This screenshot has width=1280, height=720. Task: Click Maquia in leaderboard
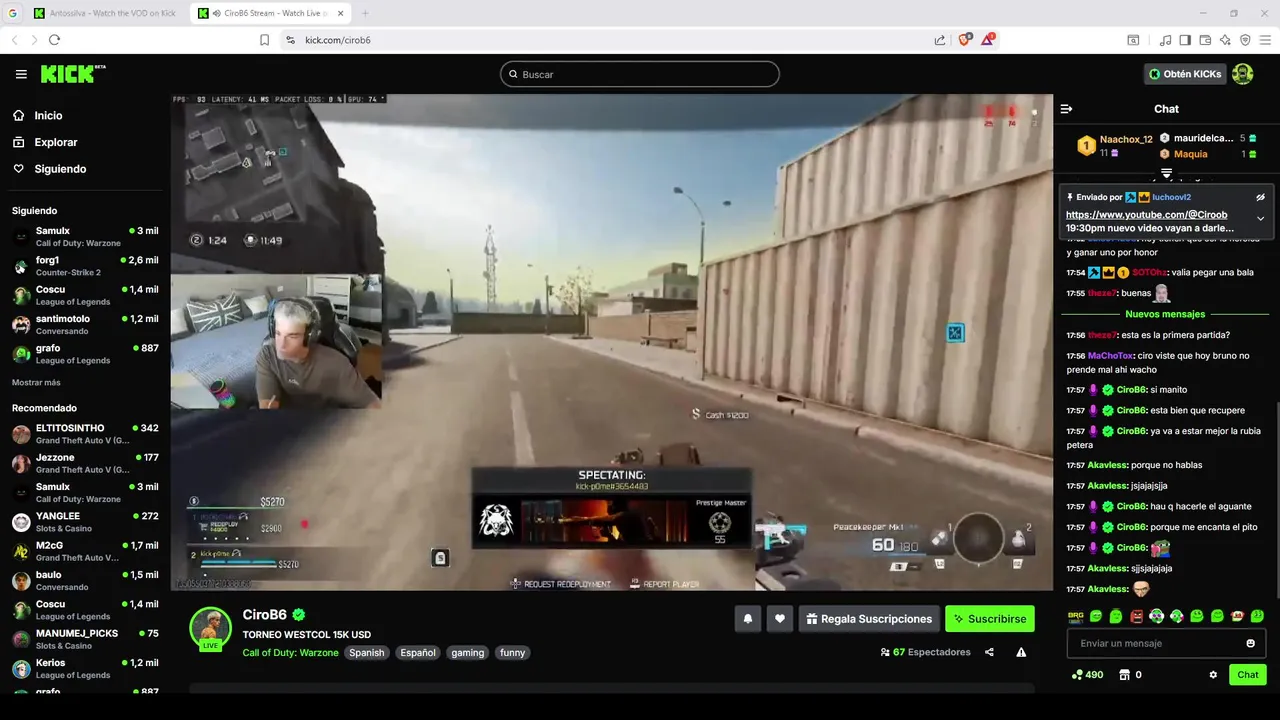click(1190, 154)
